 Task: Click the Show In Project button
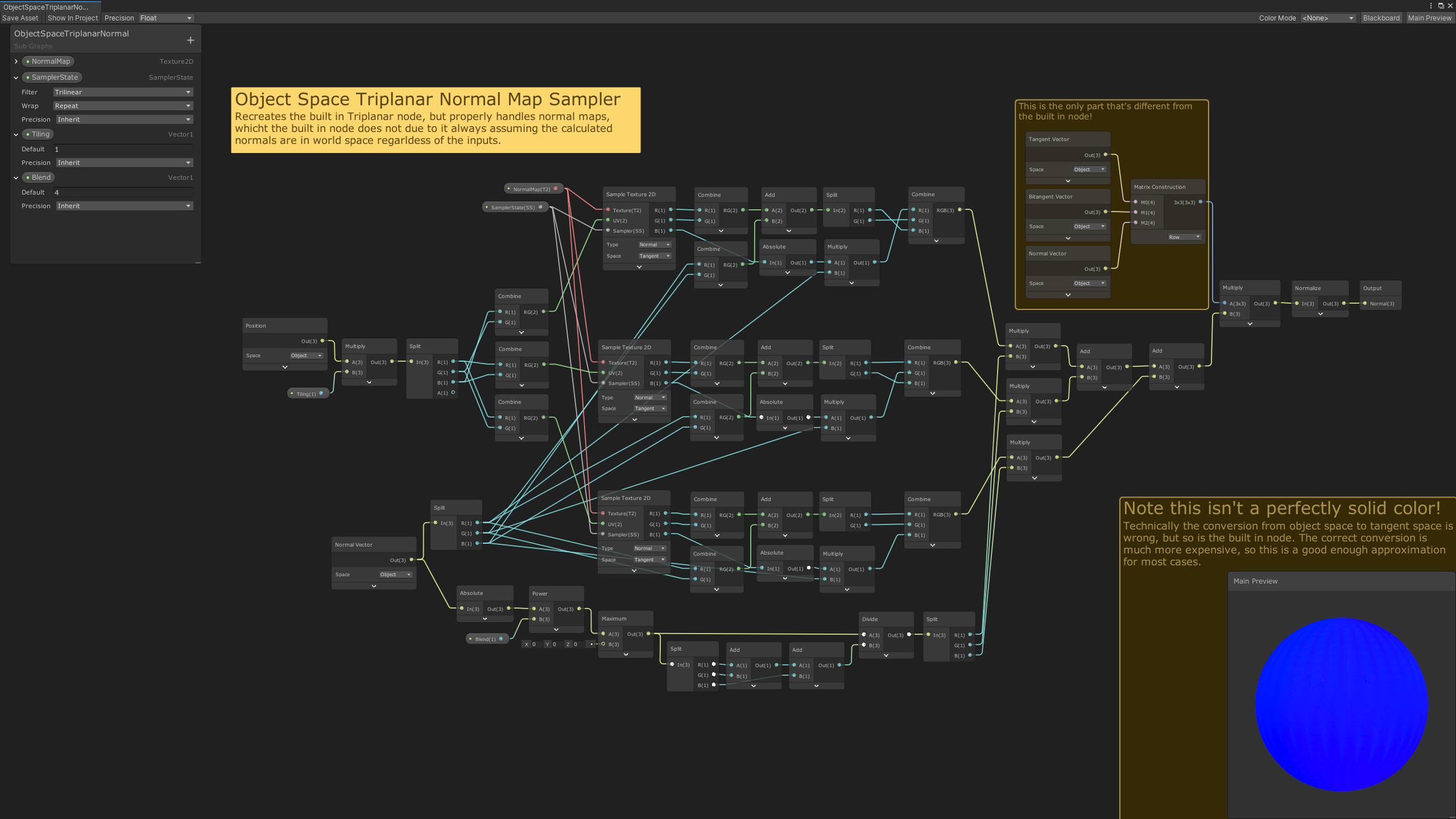coord(73,18)
